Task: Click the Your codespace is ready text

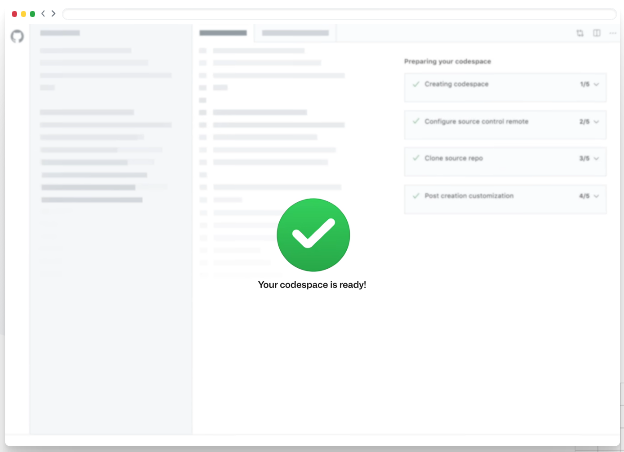Action: tap(312, 285)
